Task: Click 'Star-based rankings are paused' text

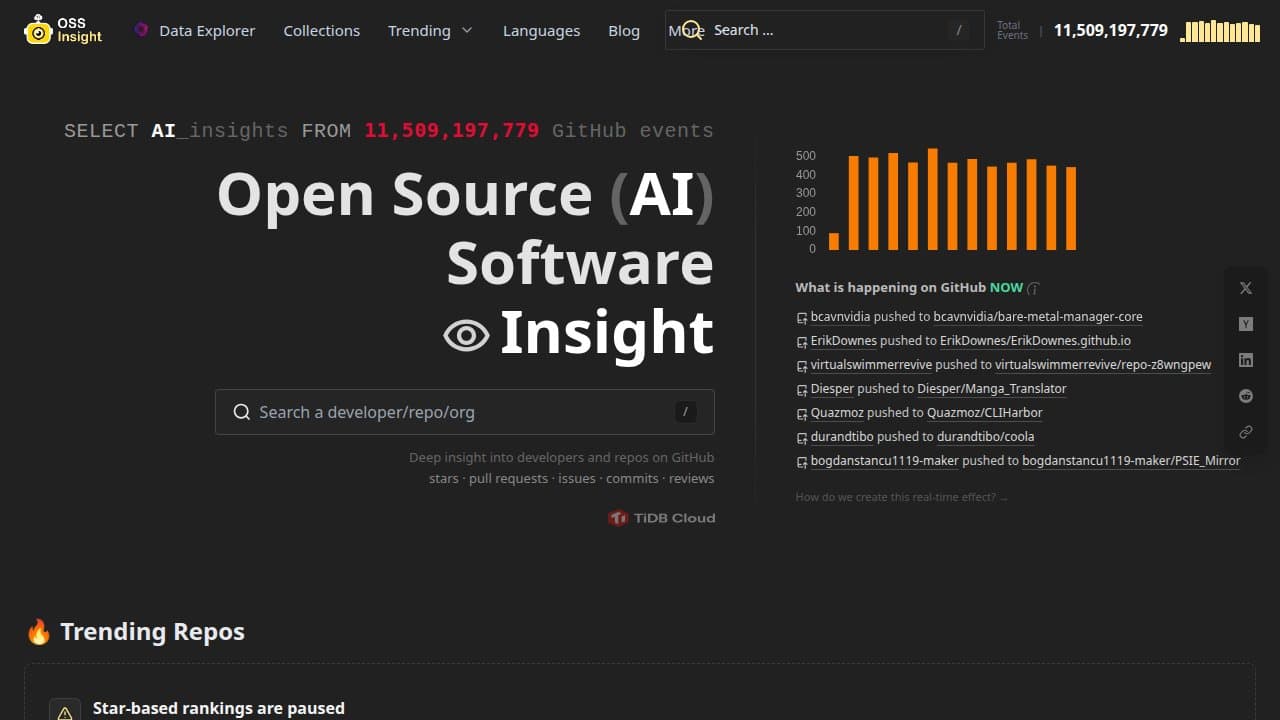Action: coord(219,708)
